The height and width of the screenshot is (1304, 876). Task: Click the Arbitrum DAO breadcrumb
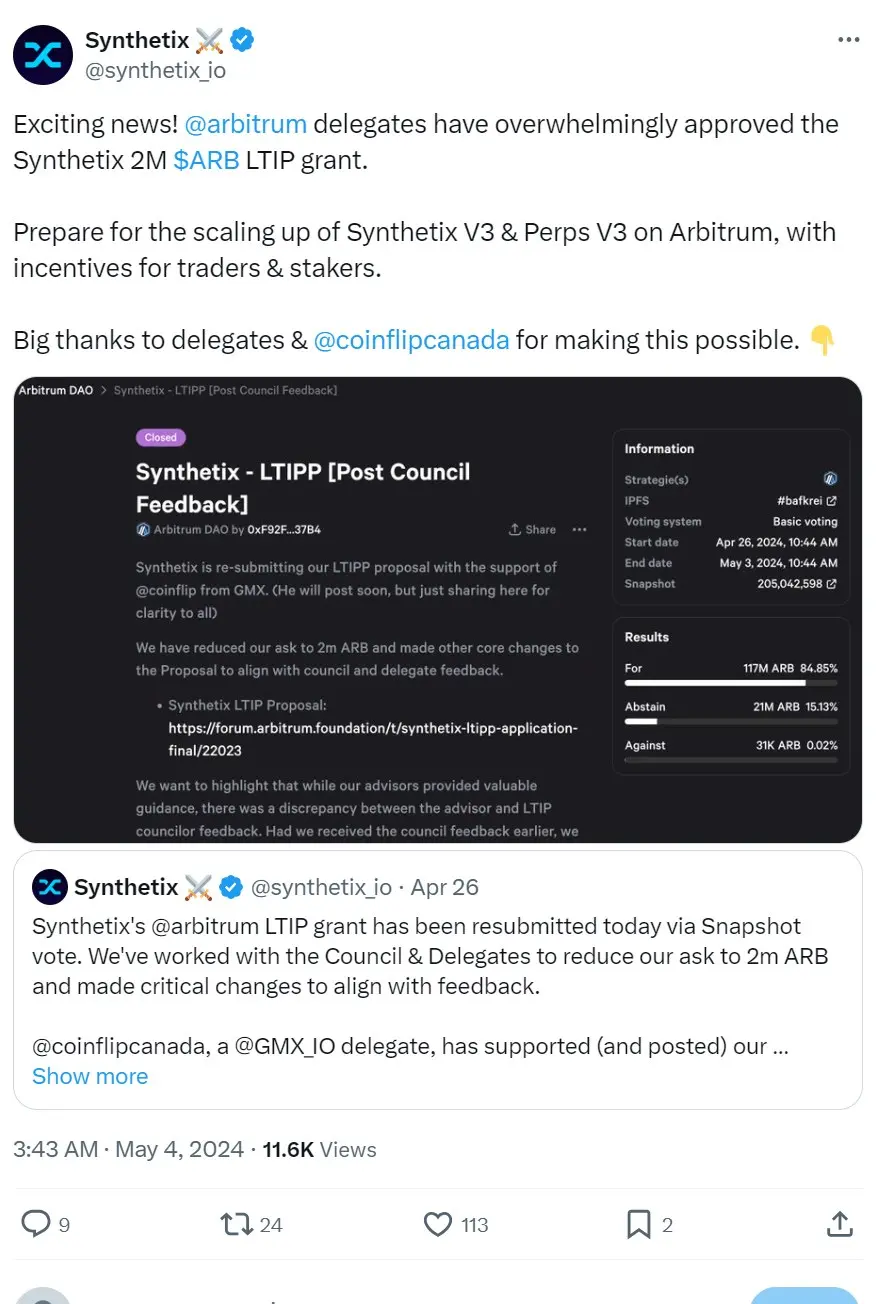click(x=55, y=390)
